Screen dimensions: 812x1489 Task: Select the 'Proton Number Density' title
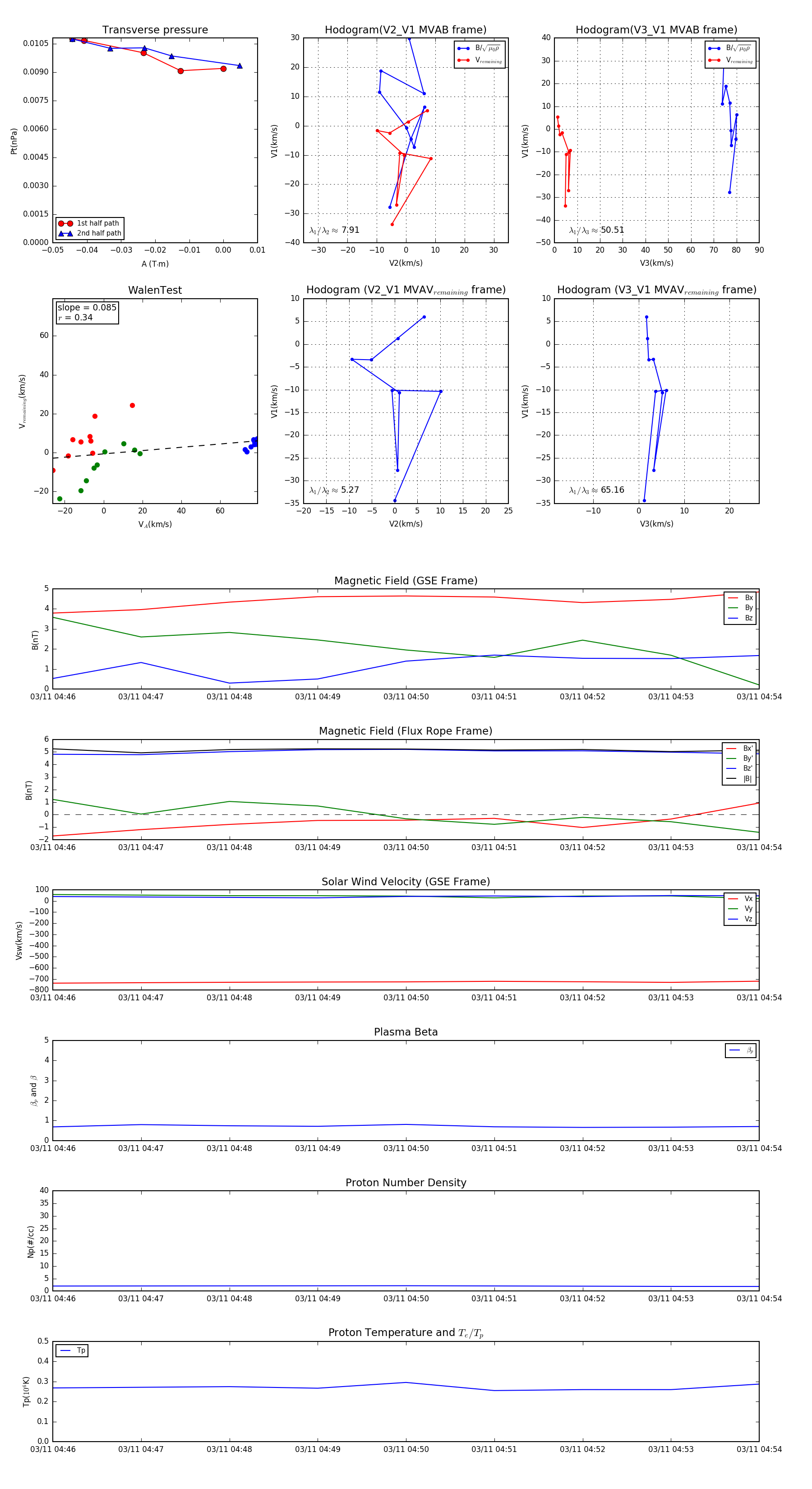[x=406, y=1183]
